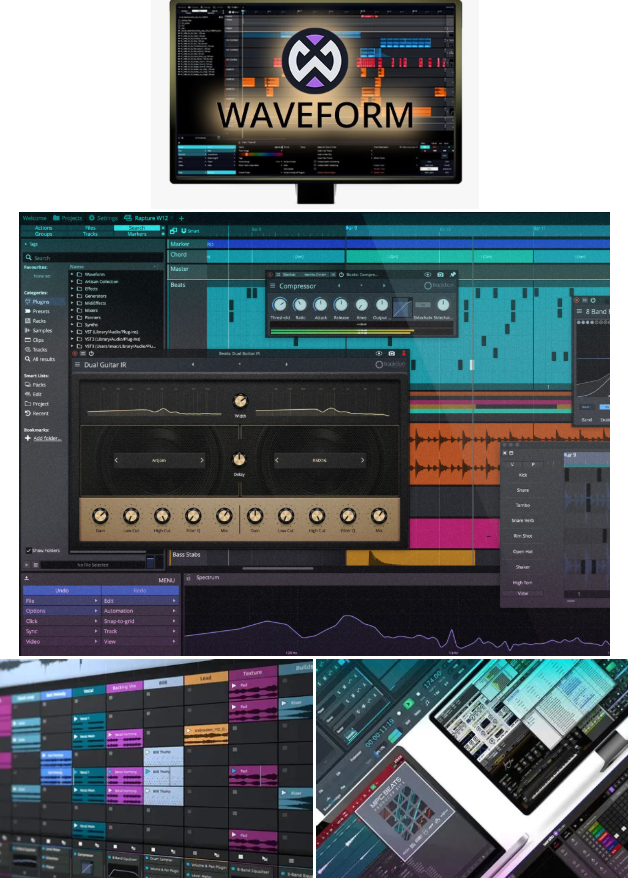Open the Options menu
Viewport: 628px width, 878px height.
pos(62,611)
